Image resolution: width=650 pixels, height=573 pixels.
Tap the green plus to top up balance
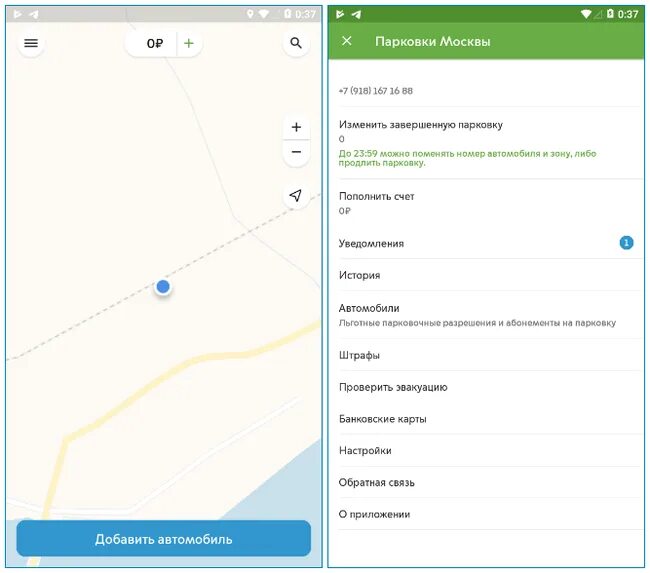pos(189,43)
